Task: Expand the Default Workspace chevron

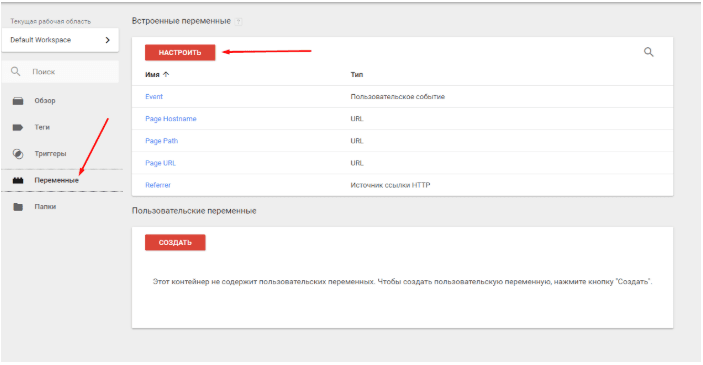Action: pos(108,40)
